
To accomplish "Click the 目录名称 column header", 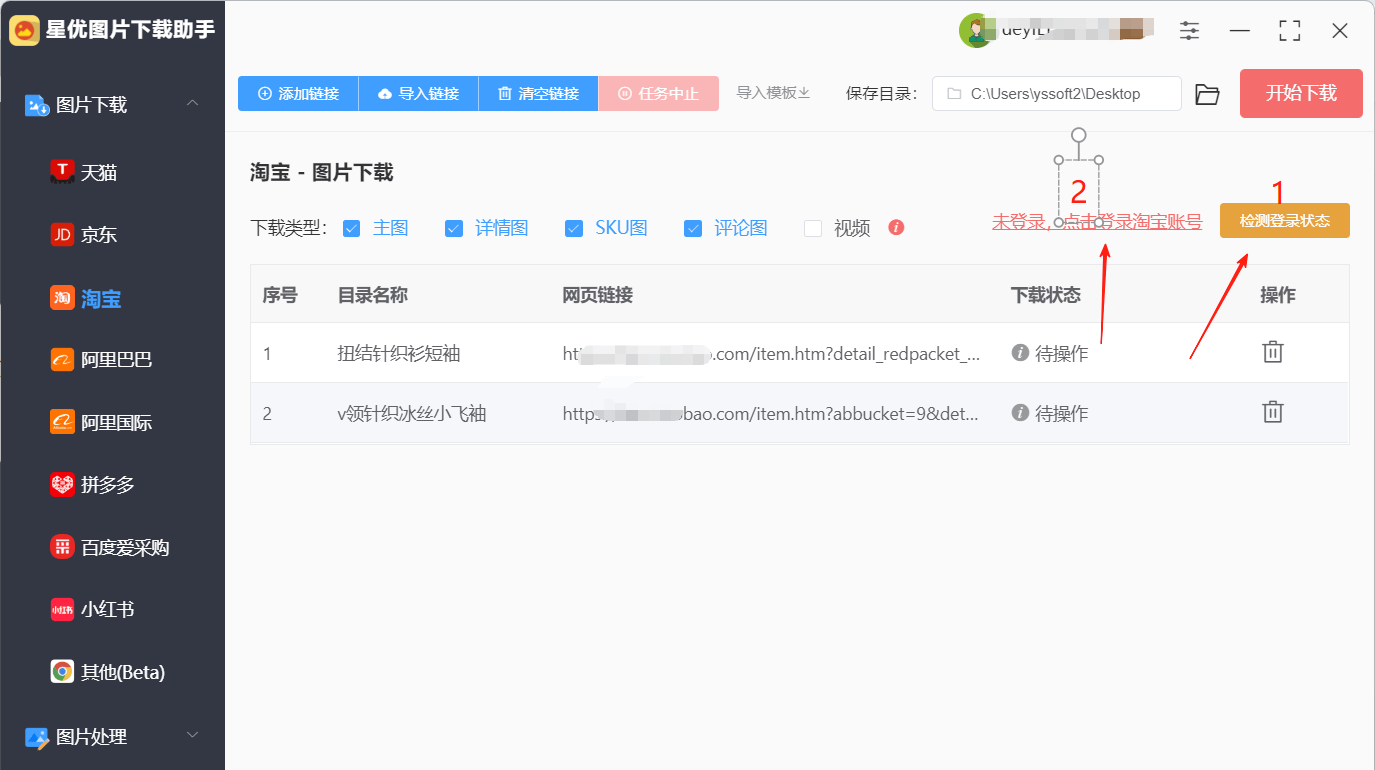I will 373,295.
